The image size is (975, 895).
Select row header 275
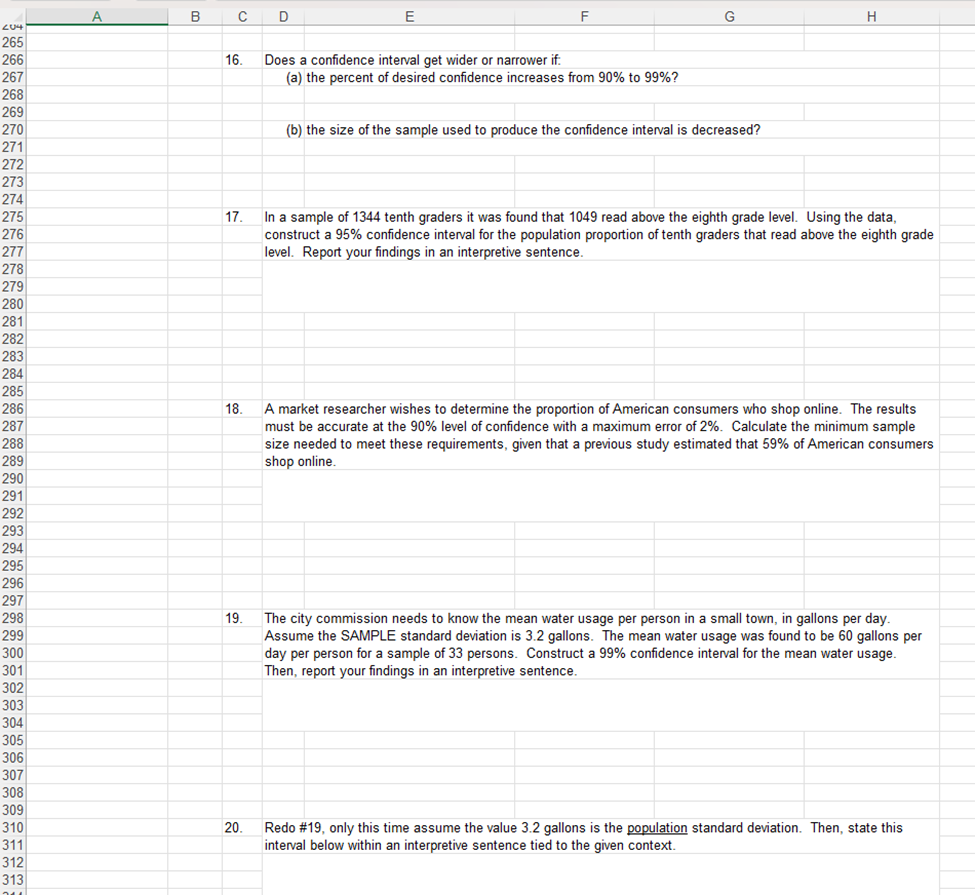[14, 216]
